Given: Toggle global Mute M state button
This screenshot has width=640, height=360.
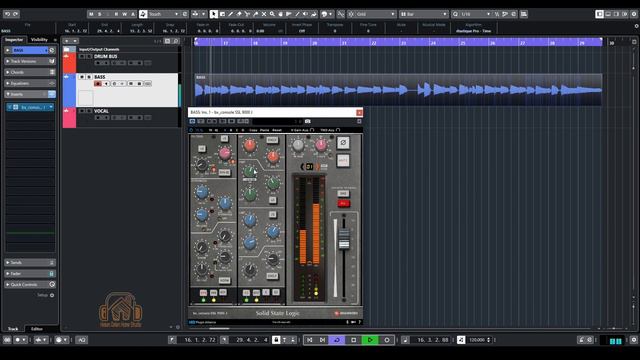Looking at the screenshot, I should click(91, 14).
